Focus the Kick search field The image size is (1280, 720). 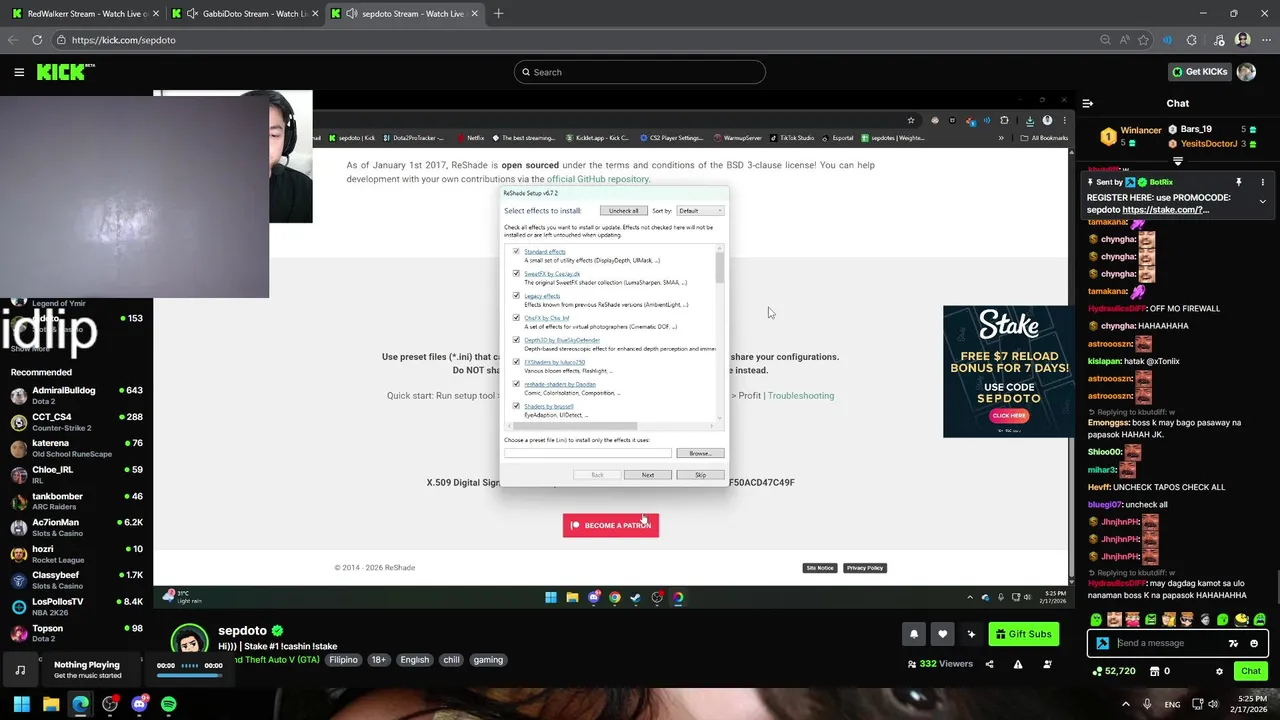(640, 72)
